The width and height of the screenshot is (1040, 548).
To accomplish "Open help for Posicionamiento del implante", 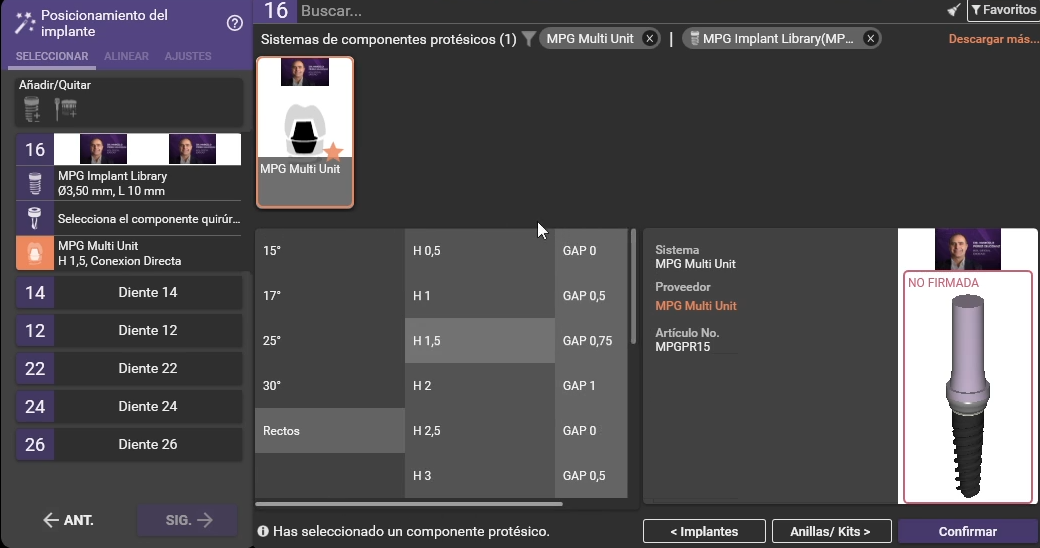I will (x=235, y=23).
